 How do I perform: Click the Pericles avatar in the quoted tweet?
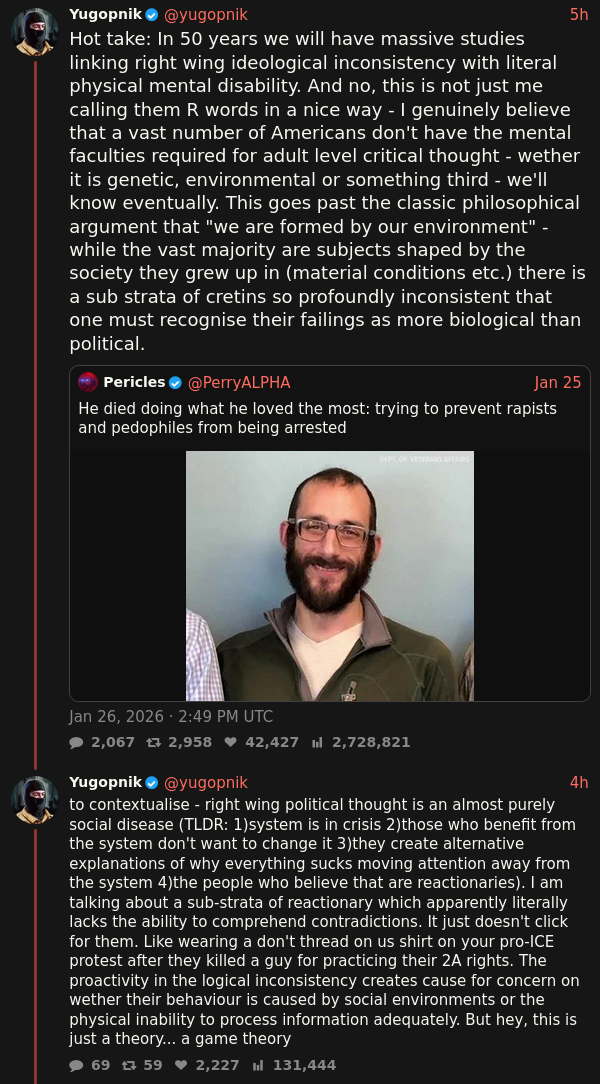pyautogui.click(x=88, y=382)
